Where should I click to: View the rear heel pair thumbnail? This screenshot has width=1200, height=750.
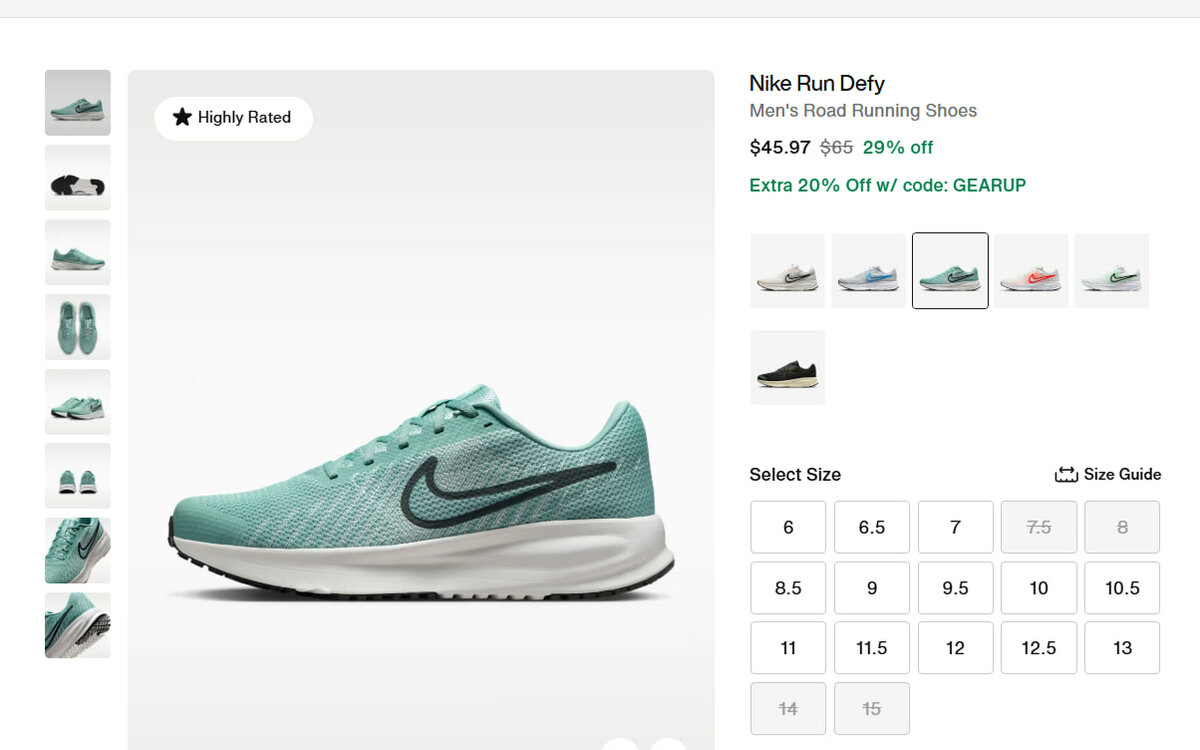78,476
